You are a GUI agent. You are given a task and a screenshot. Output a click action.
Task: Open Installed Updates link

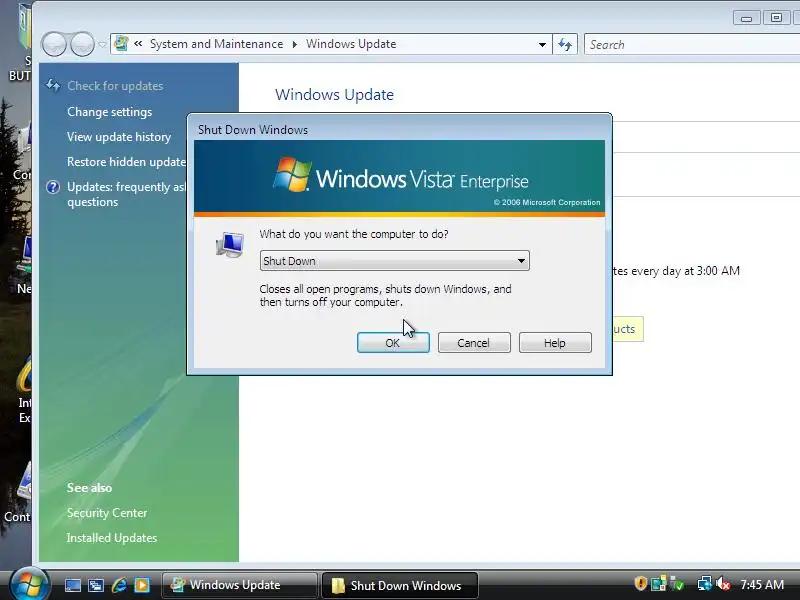pyautogui.click(x=112, y=538)
